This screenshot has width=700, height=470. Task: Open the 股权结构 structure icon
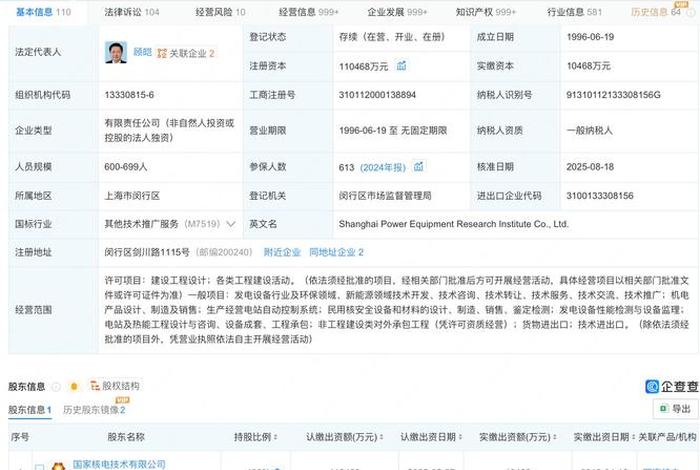tap(95, 386)
